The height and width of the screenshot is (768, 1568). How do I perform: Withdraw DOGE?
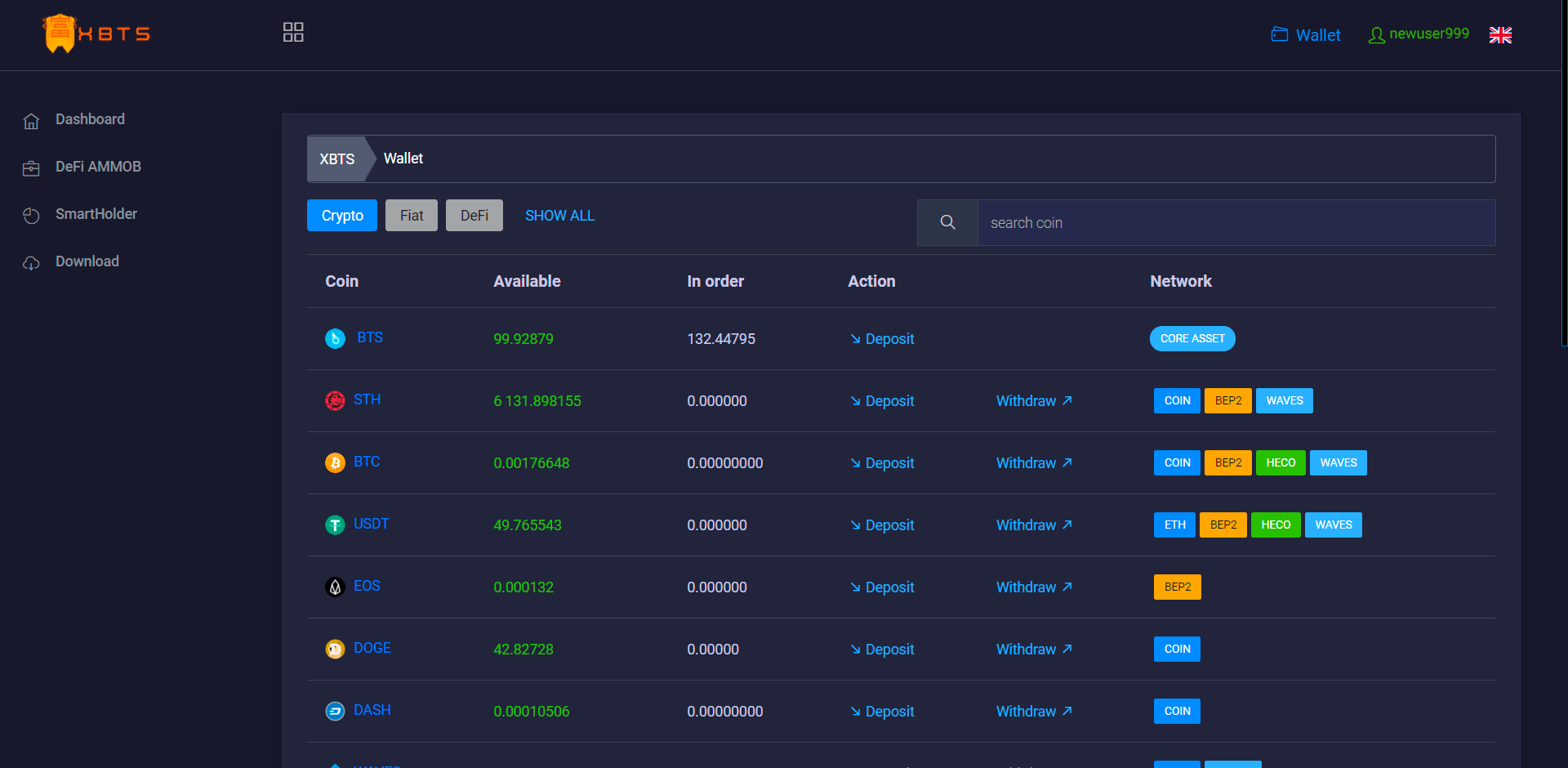pyautogui.click(x=1034, y=650)
